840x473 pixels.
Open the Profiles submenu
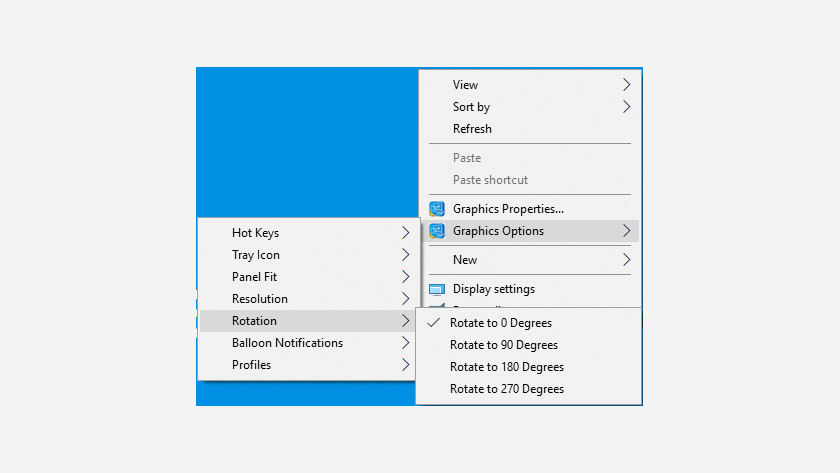pyautogui.click(x=251, y=365)
